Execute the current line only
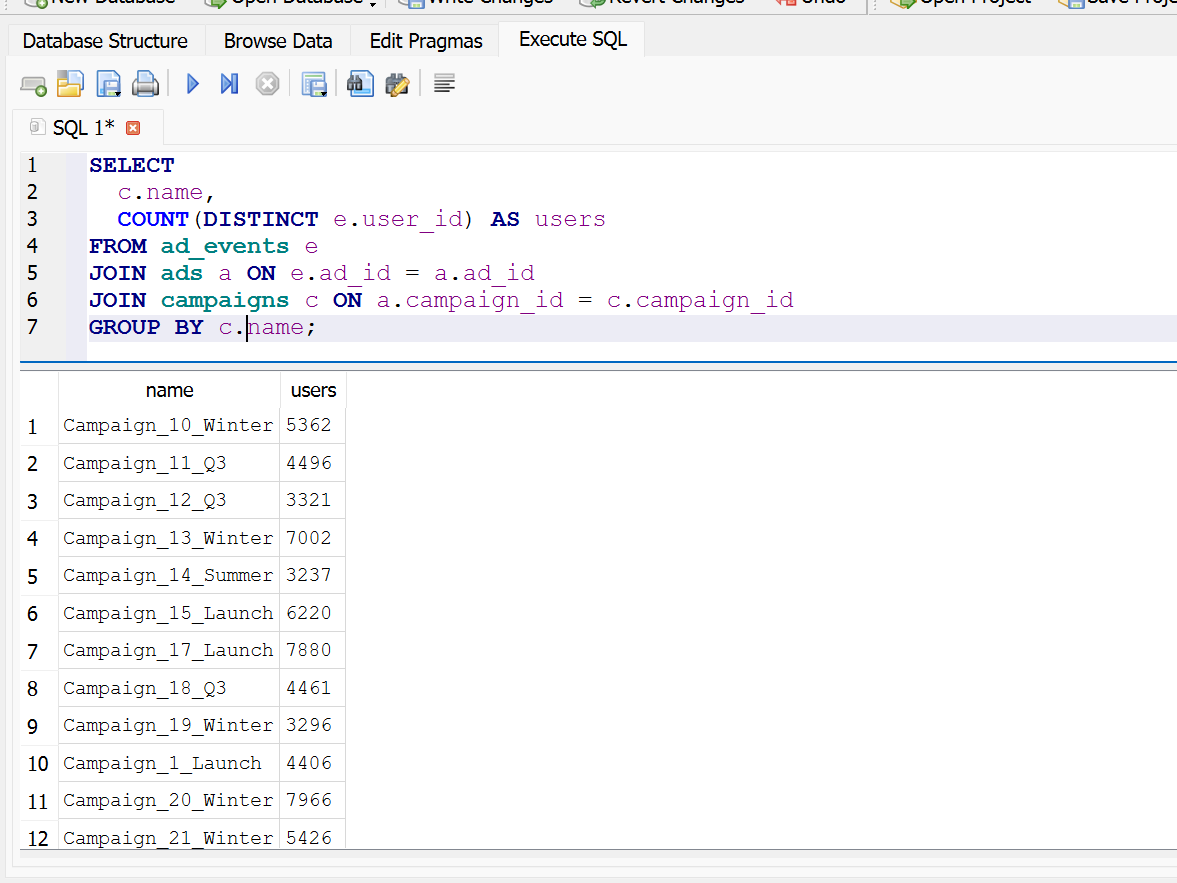The width and height of the screenshot is (1177, 883). [229, 85]
